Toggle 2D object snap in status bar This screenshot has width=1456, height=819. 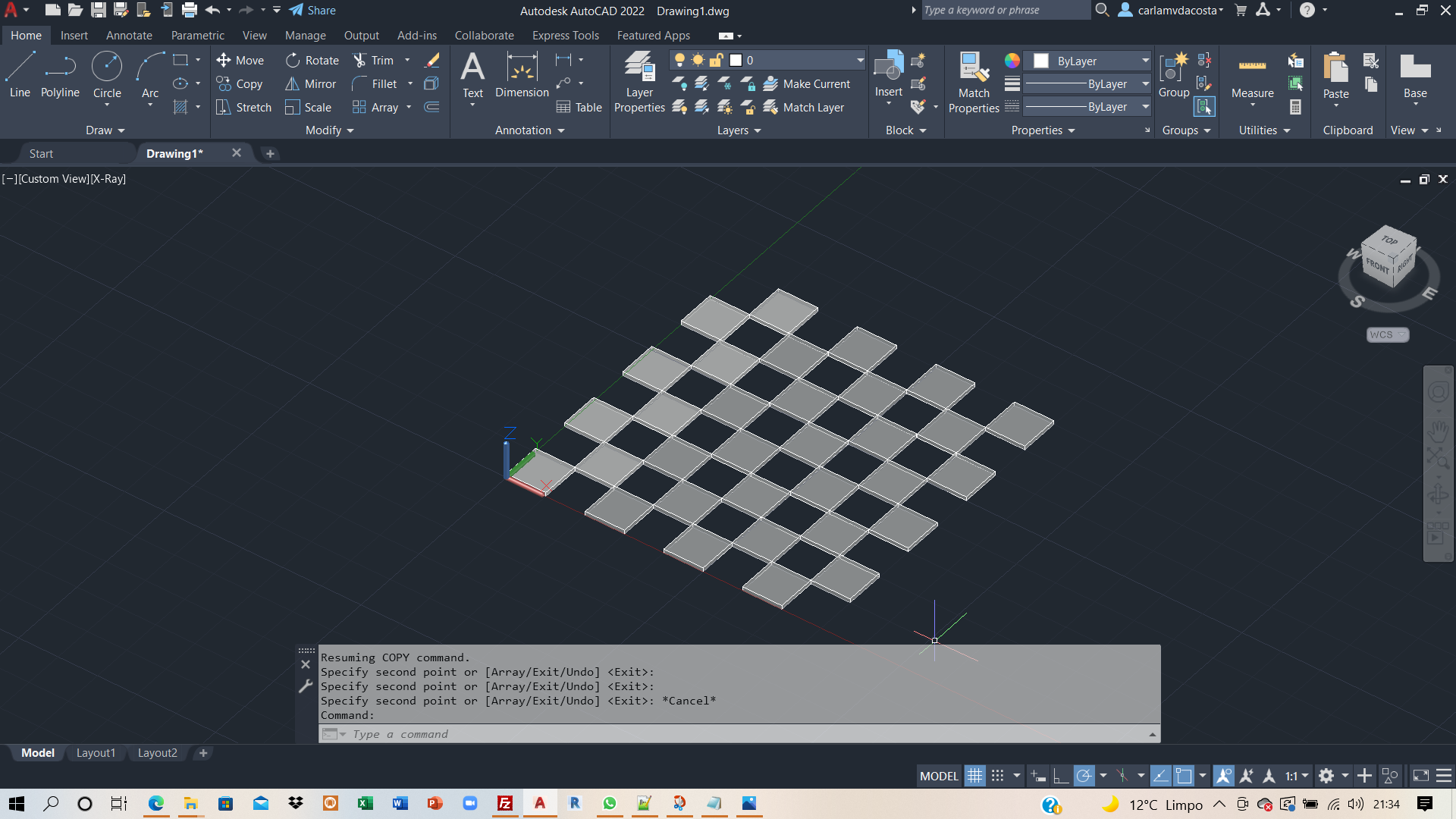[x=1184, y=776]
